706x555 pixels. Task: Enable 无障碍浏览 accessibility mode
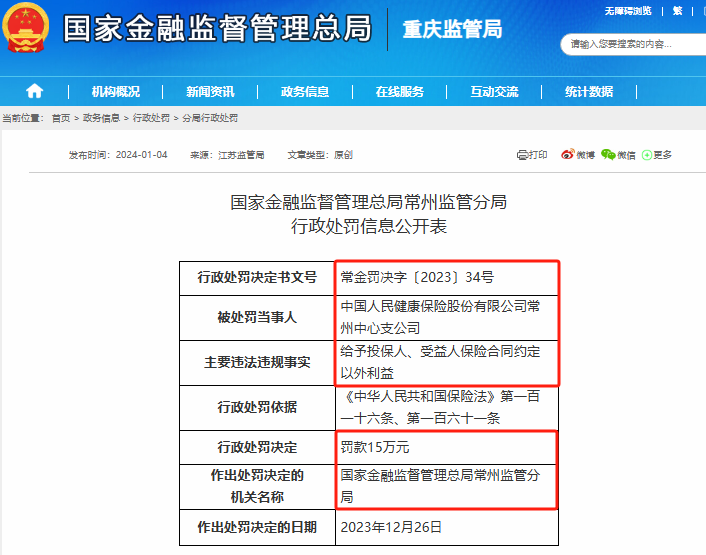coord(627,11)
